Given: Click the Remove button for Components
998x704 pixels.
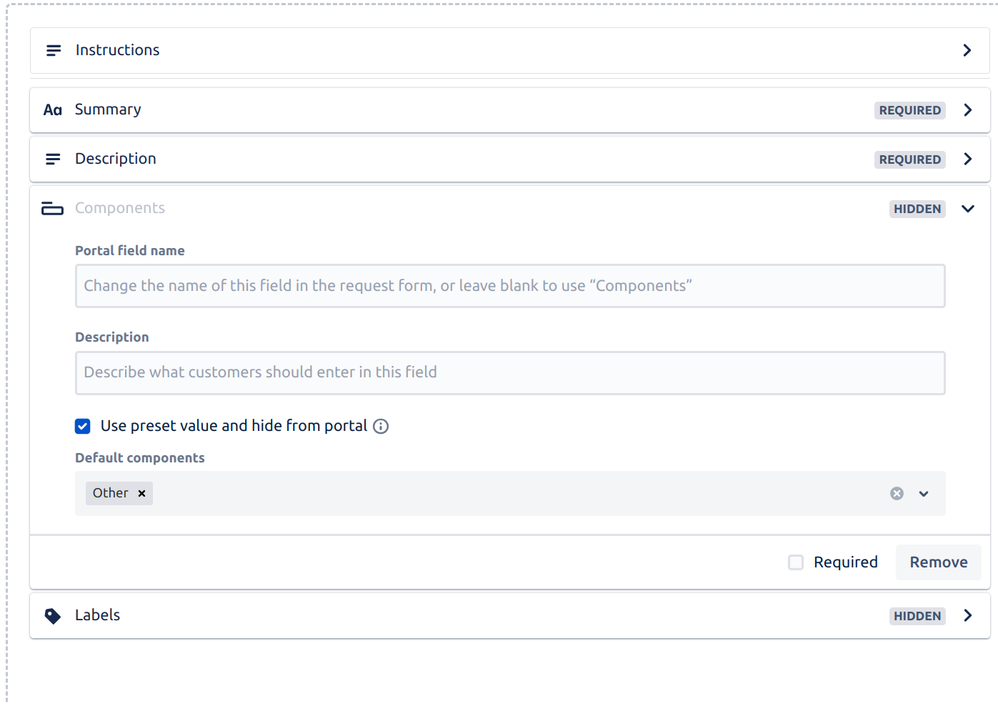Looking at the screenshot, I should point(938,562).
